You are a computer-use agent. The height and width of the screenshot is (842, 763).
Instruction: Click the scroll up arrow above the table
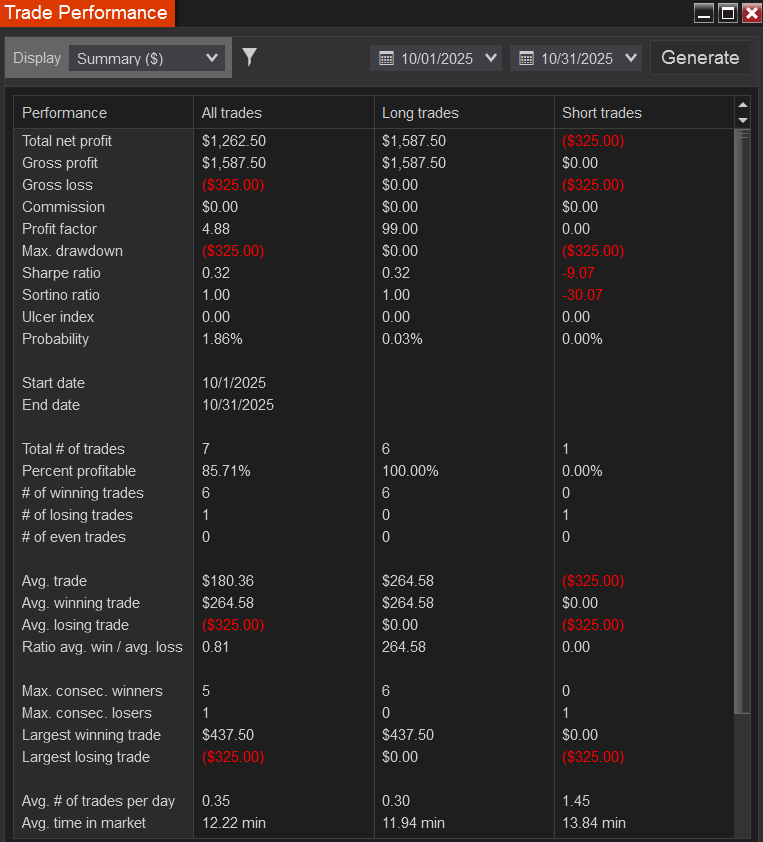[742, 105]
